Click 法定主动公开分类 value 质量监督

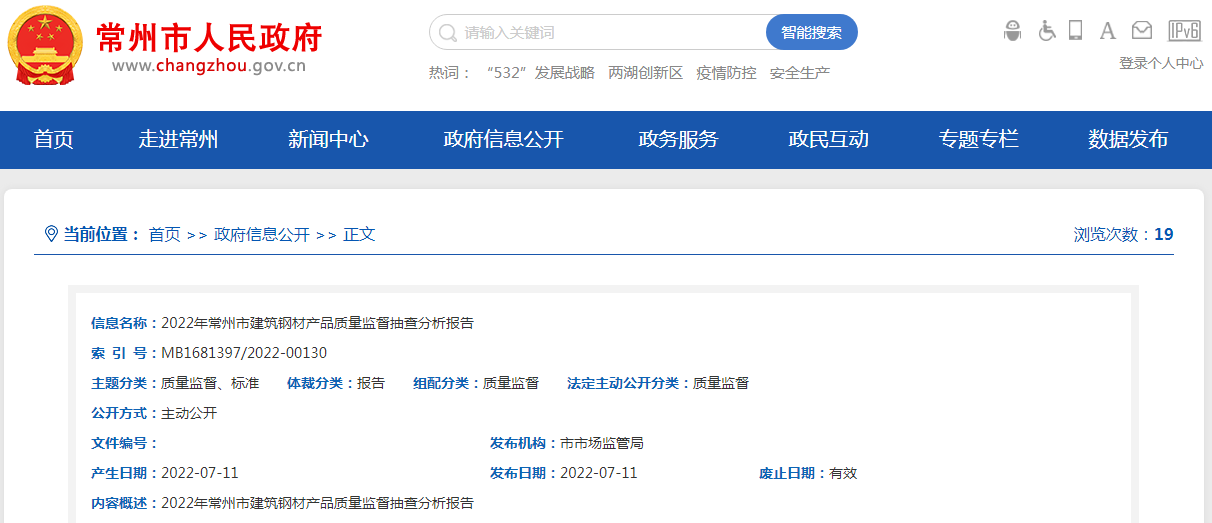click(x=721, y=383)
